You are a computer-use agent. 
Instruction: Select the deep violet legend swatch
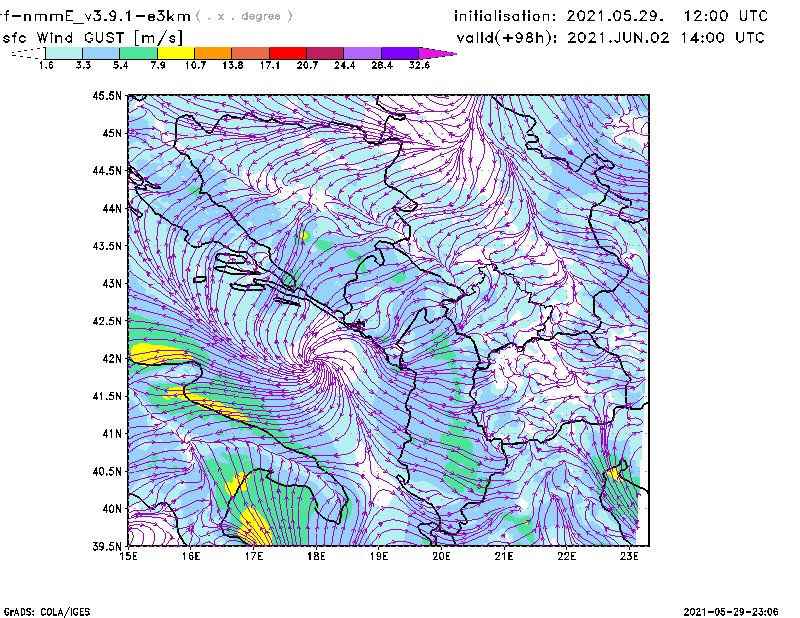[400, 53]
